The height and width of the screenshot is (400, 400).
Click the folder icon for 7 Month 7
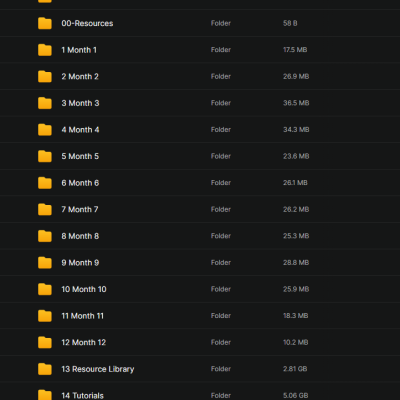point(45,210)
